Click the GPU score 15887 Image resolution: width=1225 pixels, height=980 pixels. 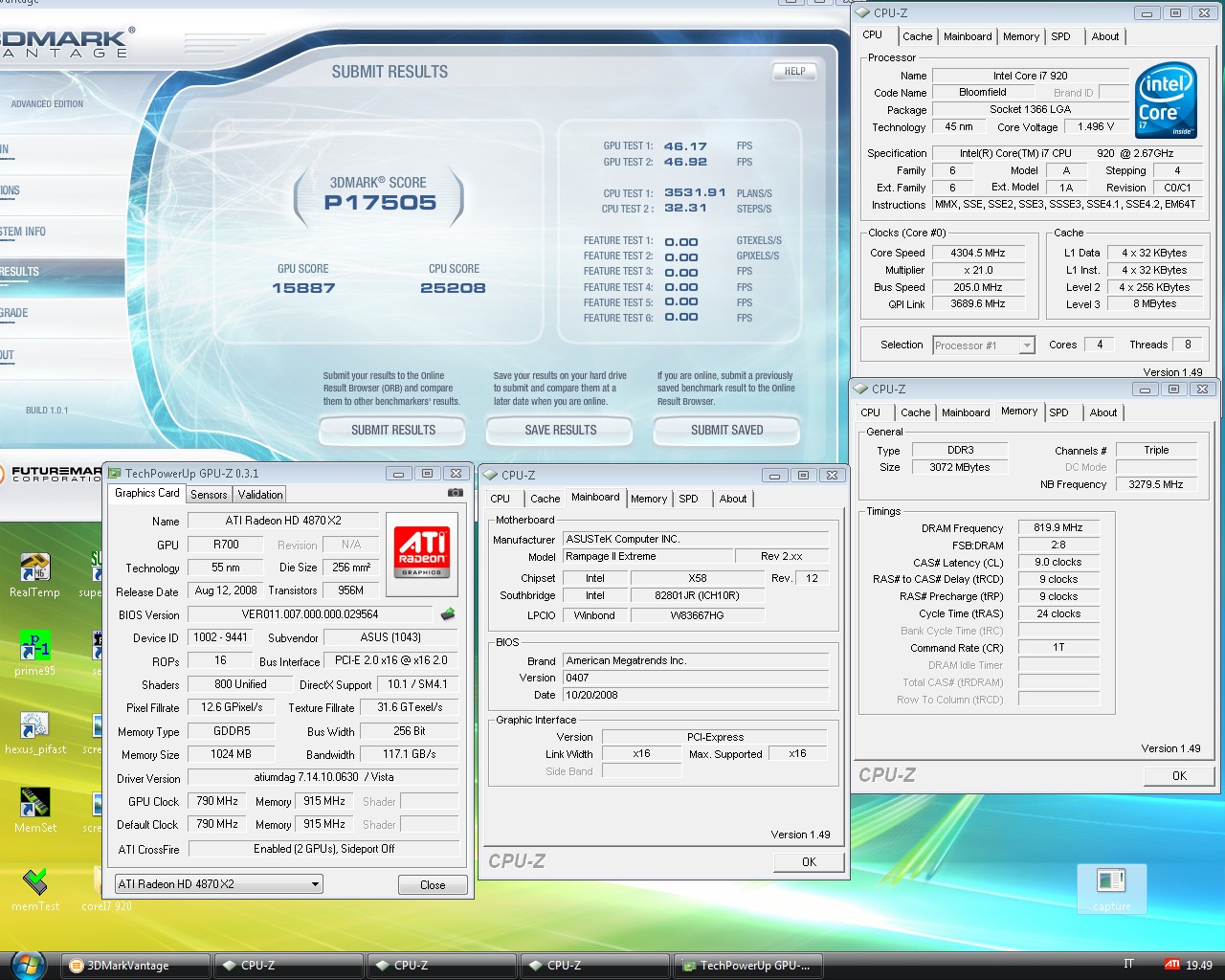303,288
